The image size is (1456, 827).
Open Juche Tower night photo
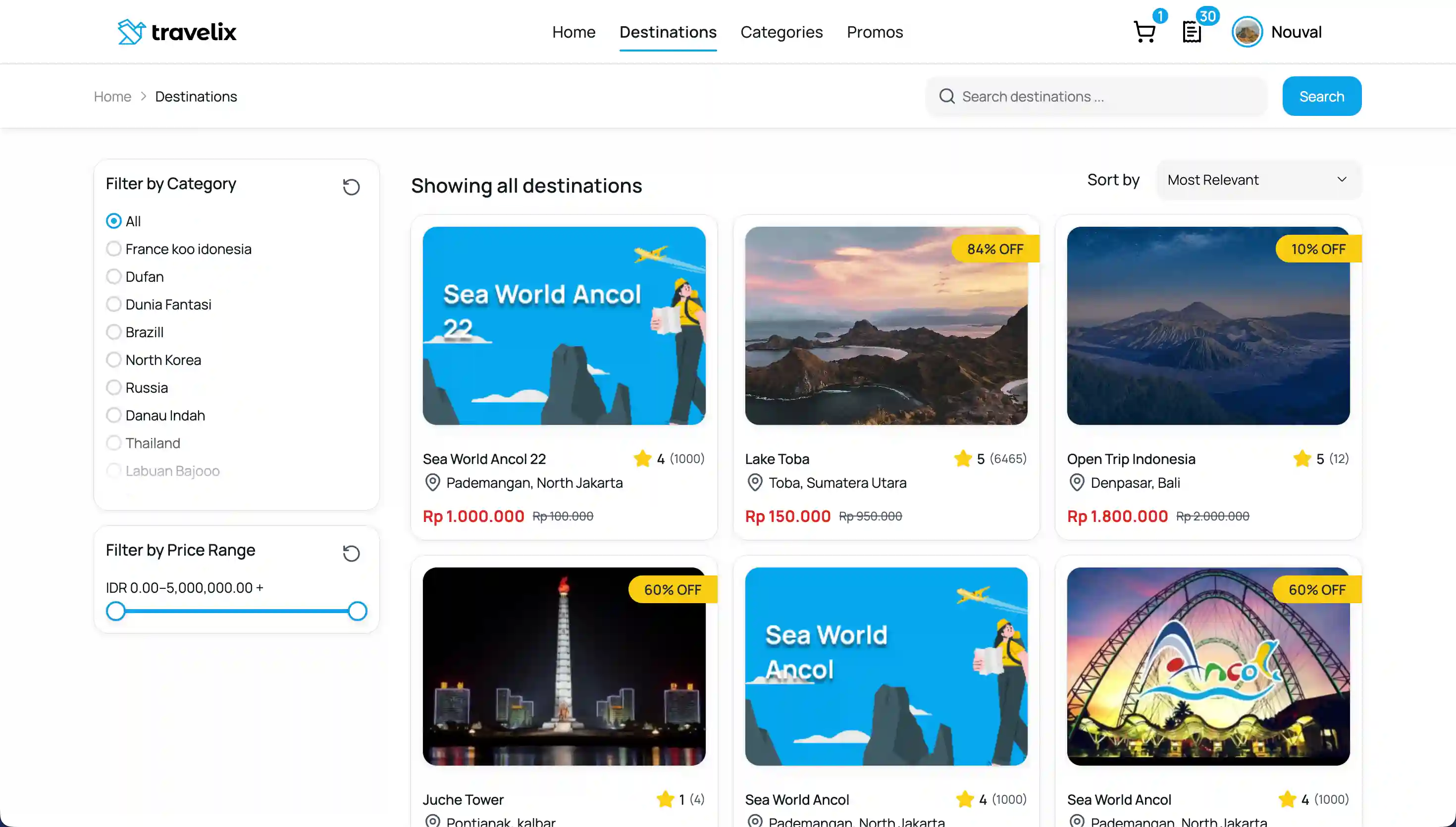point(564,666)
